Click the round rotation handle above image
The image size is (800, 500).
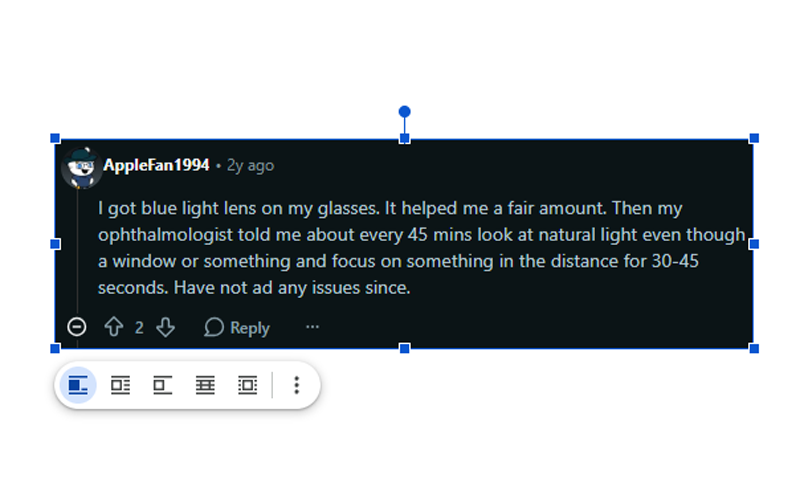coord(404,112)
